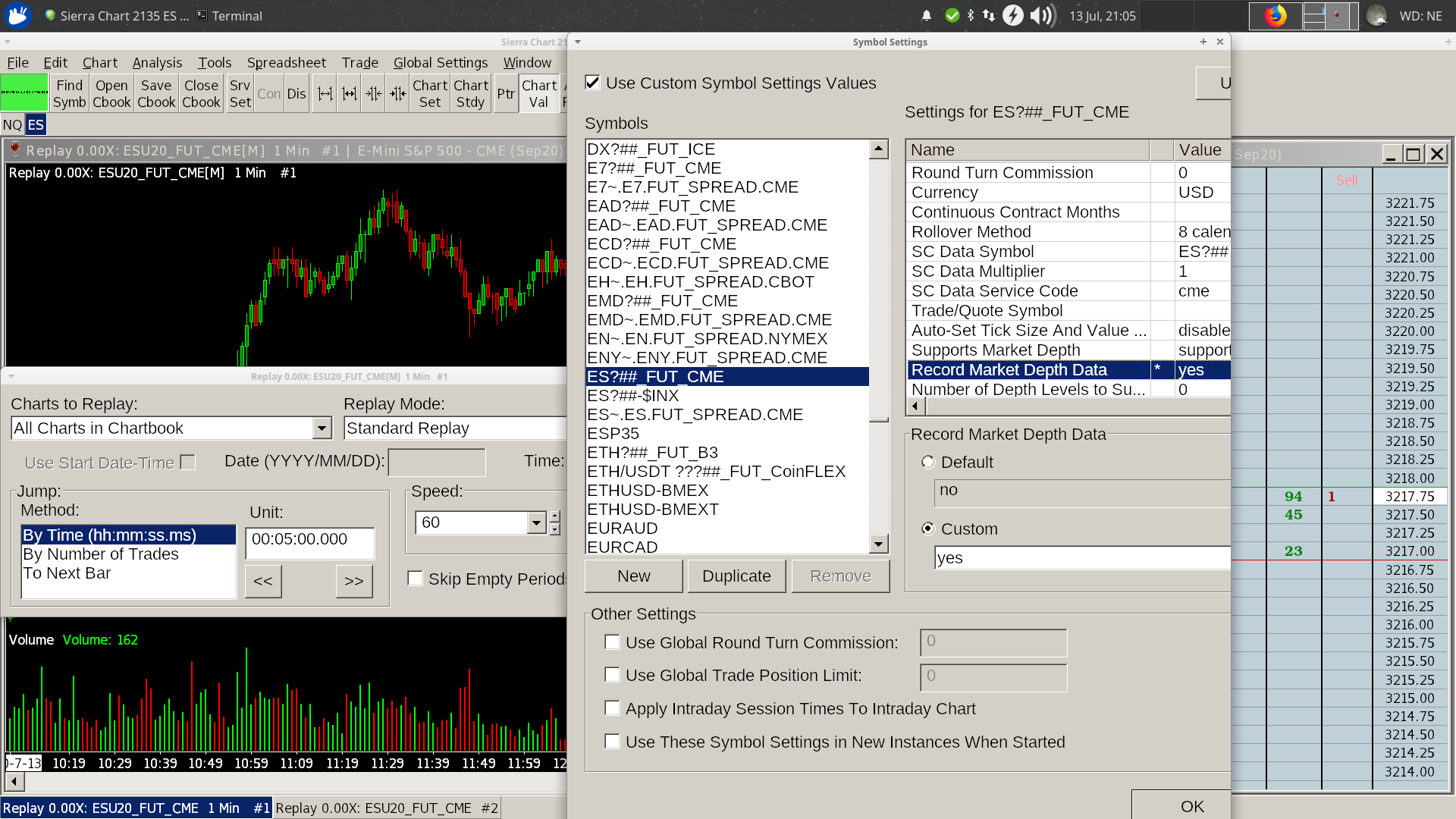
Task: Open Firefox from the top panel
Action: (1276, 15)
